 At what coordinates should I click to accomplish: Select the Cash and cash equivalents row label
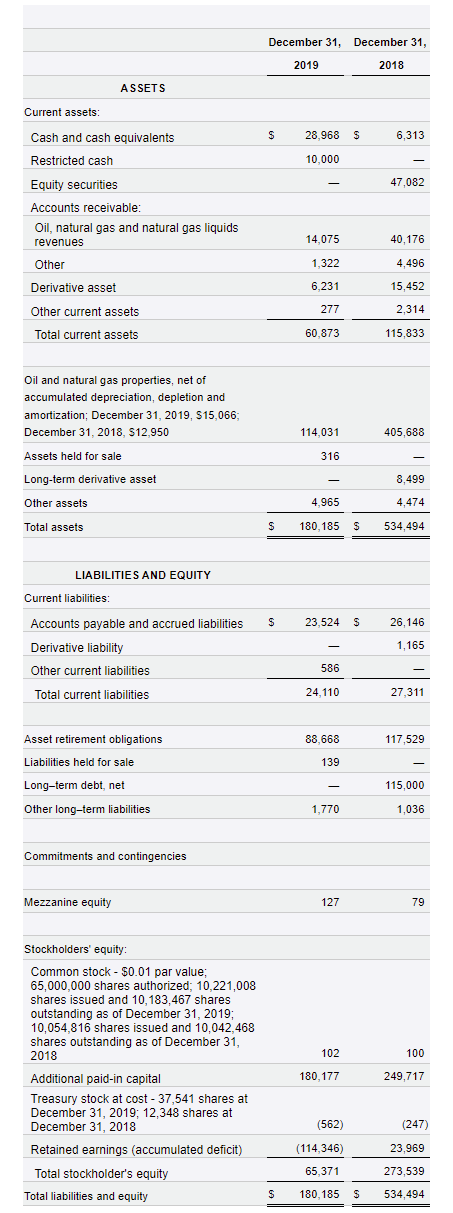102,138
